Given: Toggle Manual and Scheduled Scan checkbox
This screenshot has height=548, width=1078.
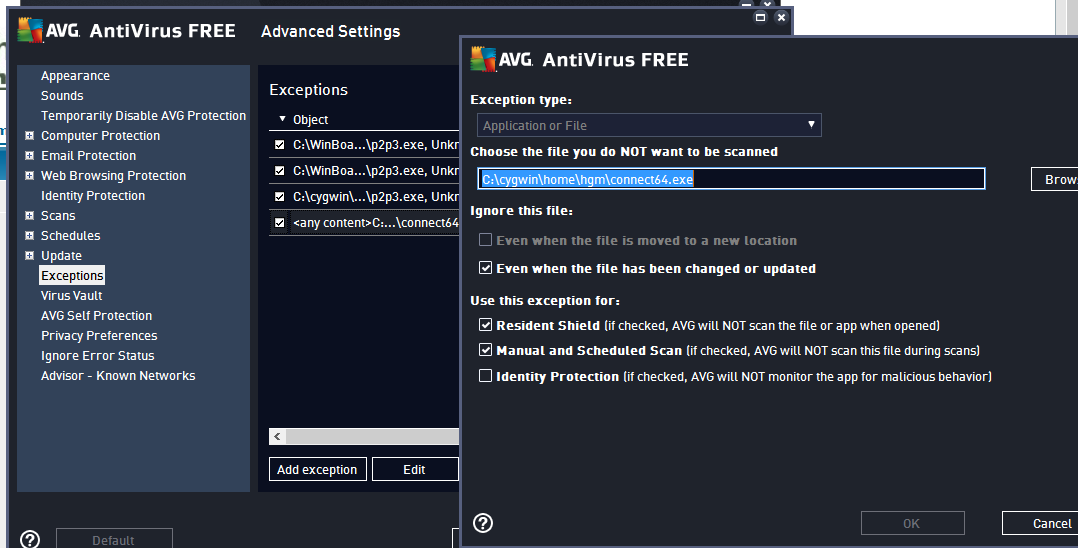Looking at the screenshot, I should coord(486,351).
